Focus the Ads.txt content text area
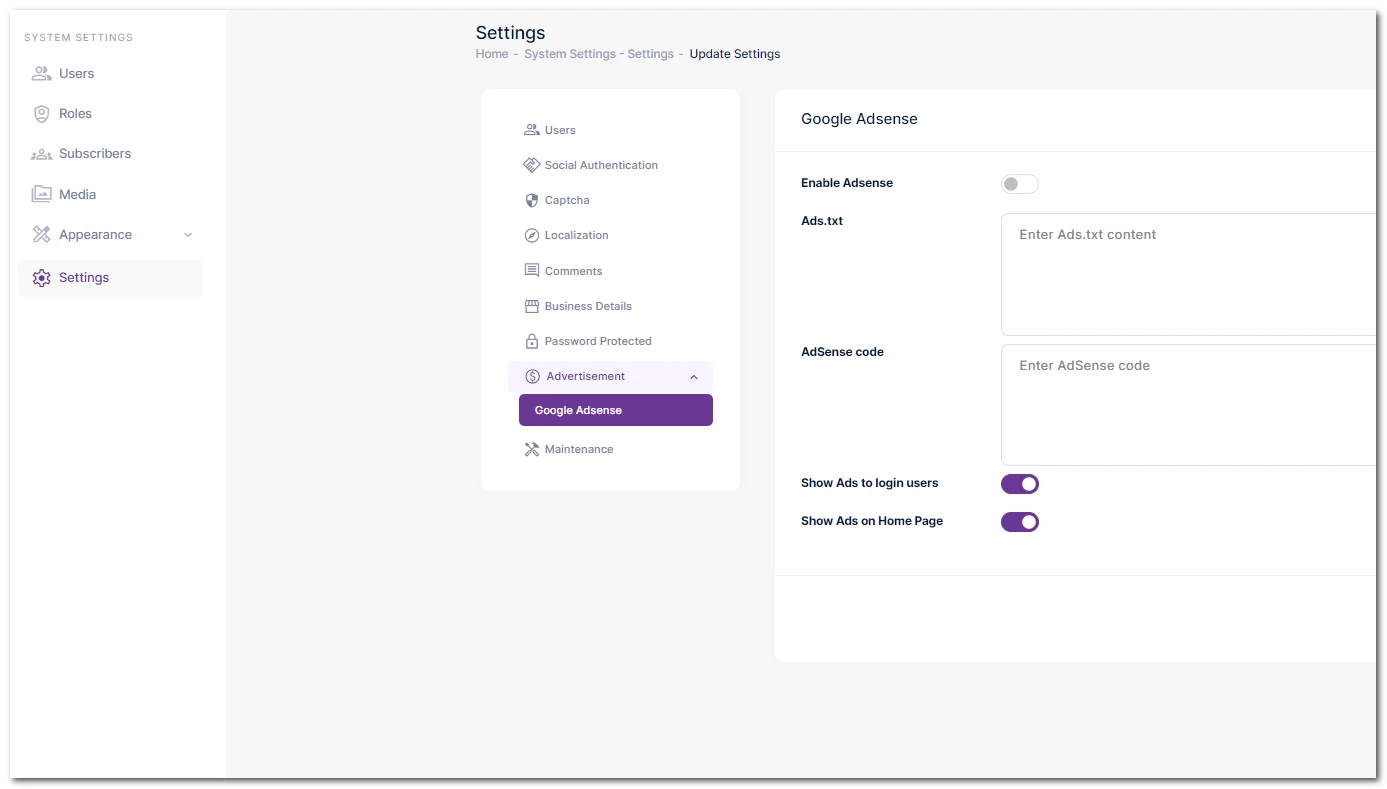 tap(1189, 274)
